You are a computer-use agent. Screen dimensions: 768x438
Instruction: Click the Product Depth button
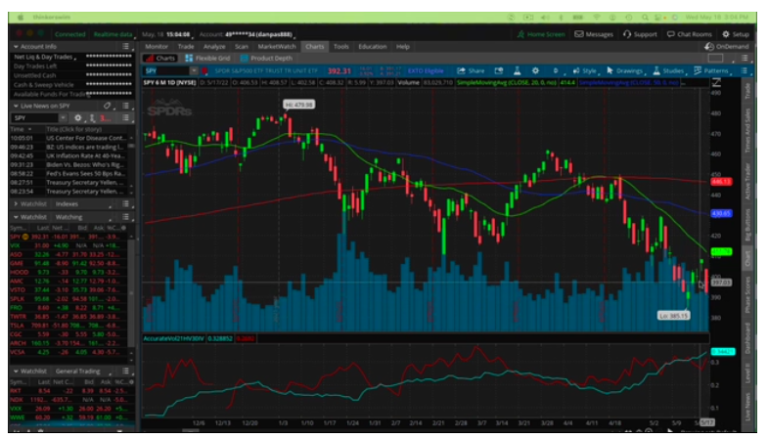[x=273, y=59]
